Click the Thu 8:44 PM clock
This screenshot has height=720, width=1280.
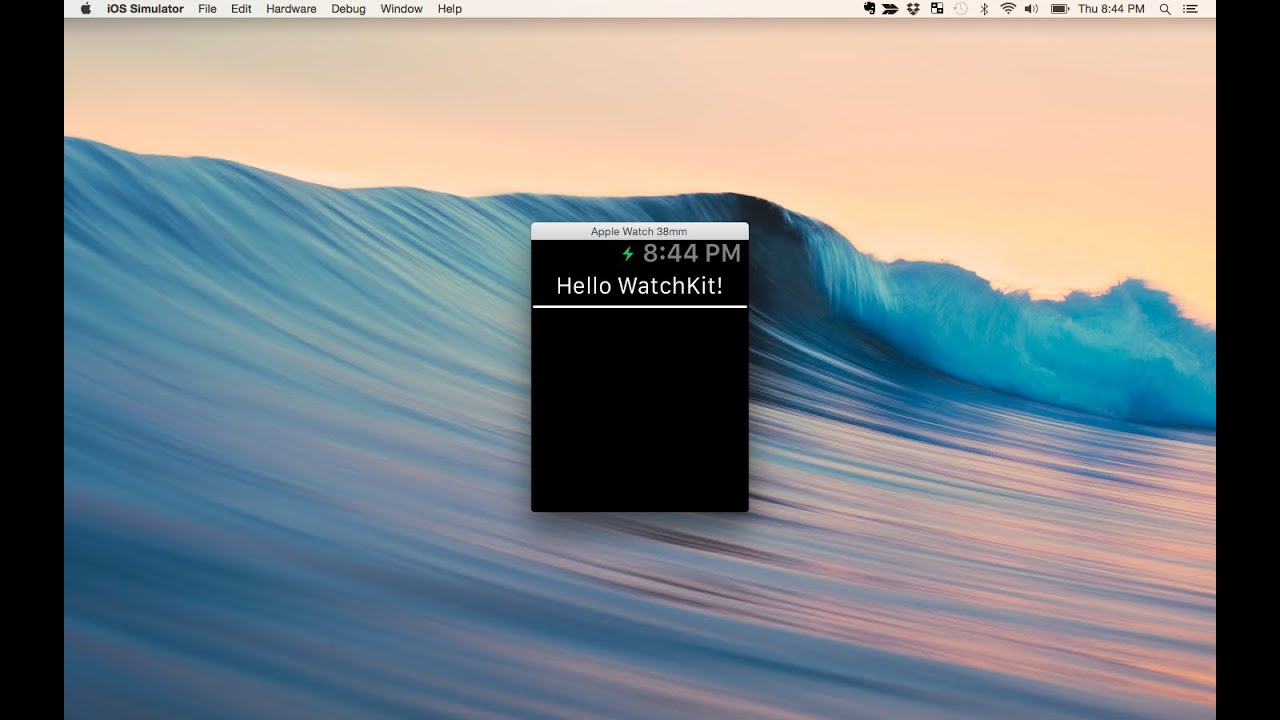1111,9
